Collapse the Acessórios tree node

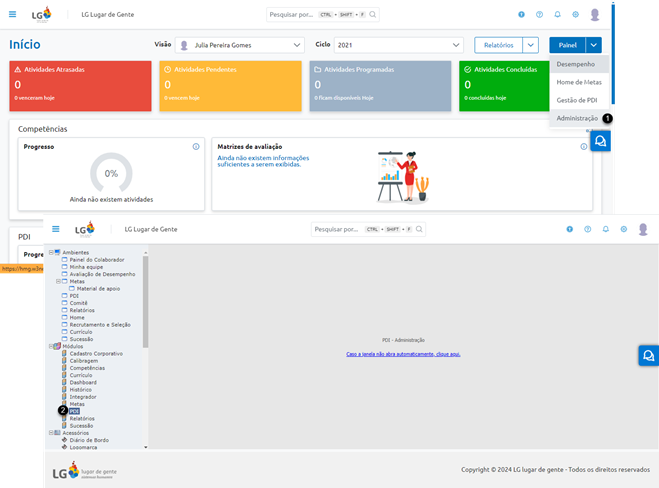[x=51, y=433]
